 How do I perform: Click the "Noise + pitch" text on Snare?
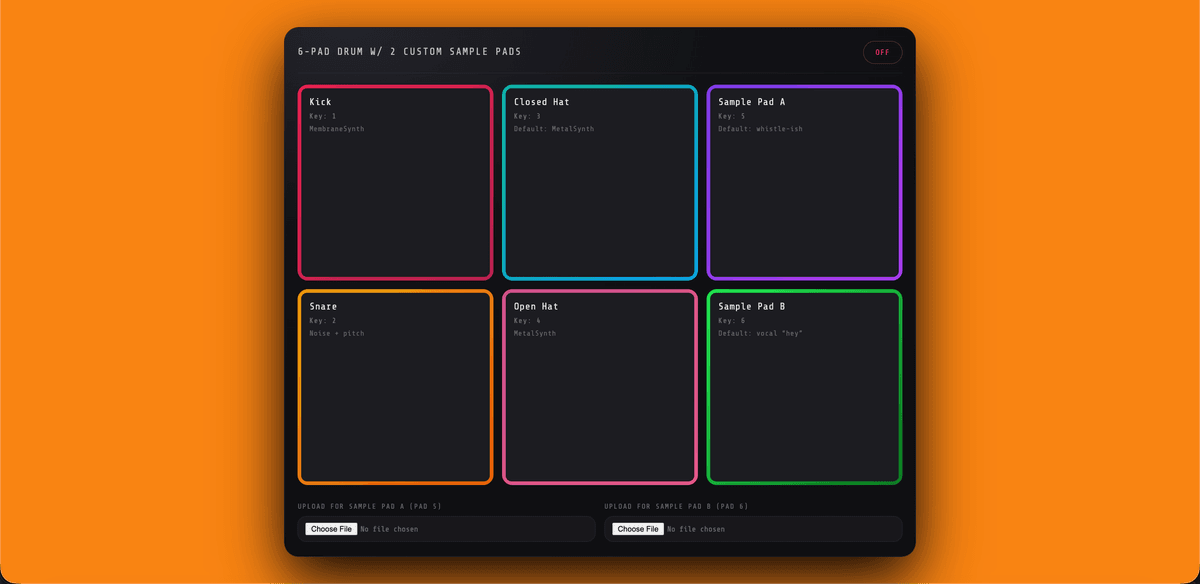(x=337, y=333)
